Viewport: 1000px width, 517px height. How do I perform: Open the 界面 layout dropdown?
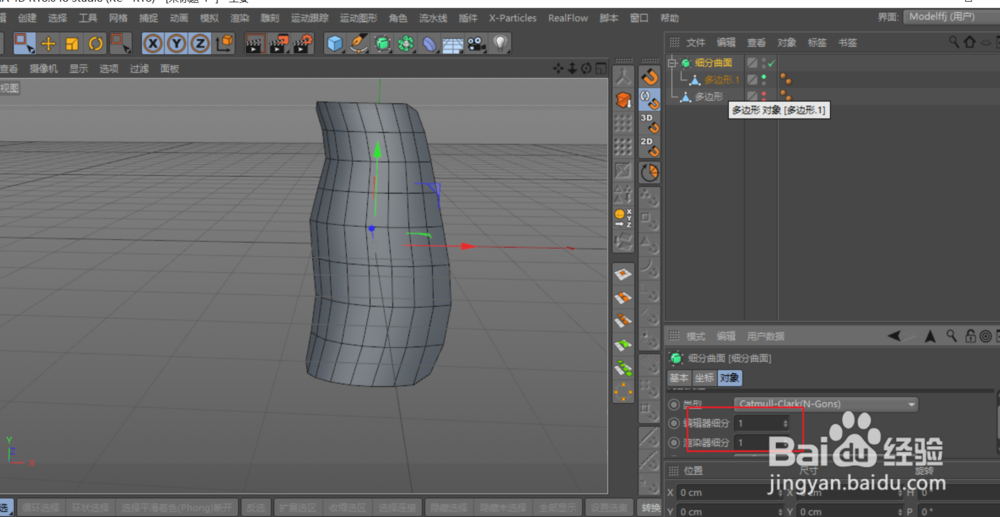point(949,17)
